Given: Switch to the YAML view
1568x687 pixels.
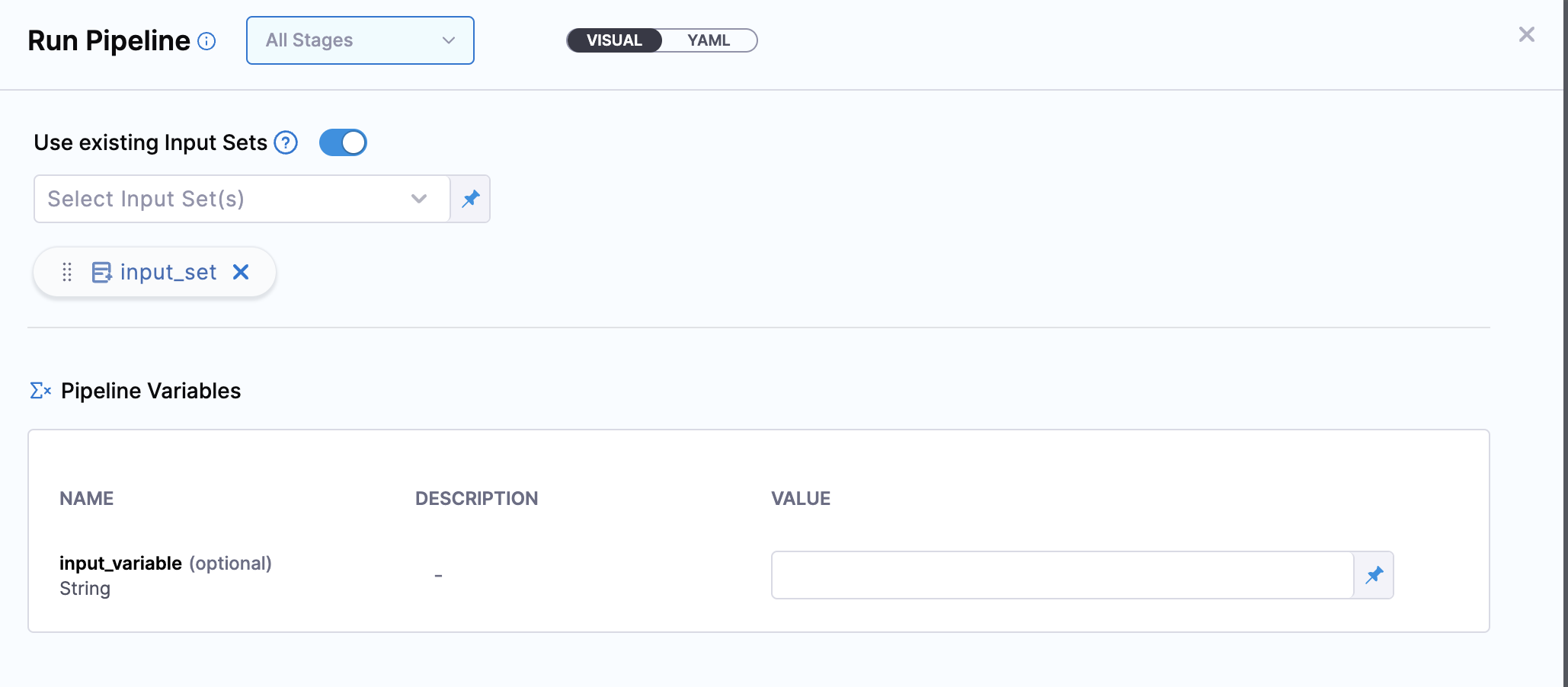Looking at the screenshot, I should 709,40.
